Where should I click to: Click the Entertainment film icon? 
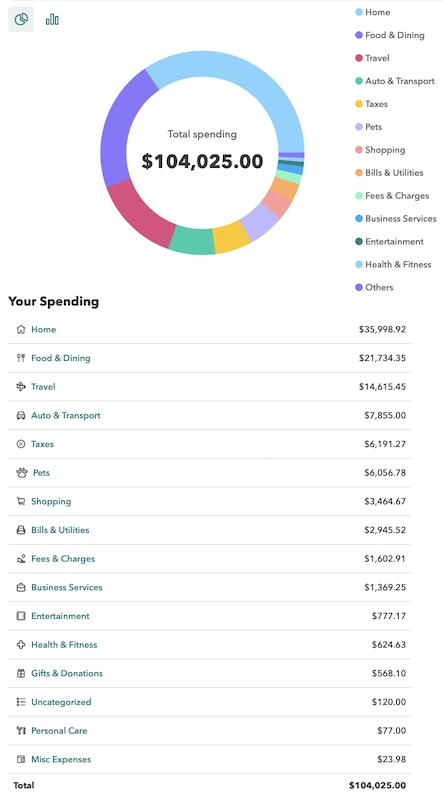(21, 616)
